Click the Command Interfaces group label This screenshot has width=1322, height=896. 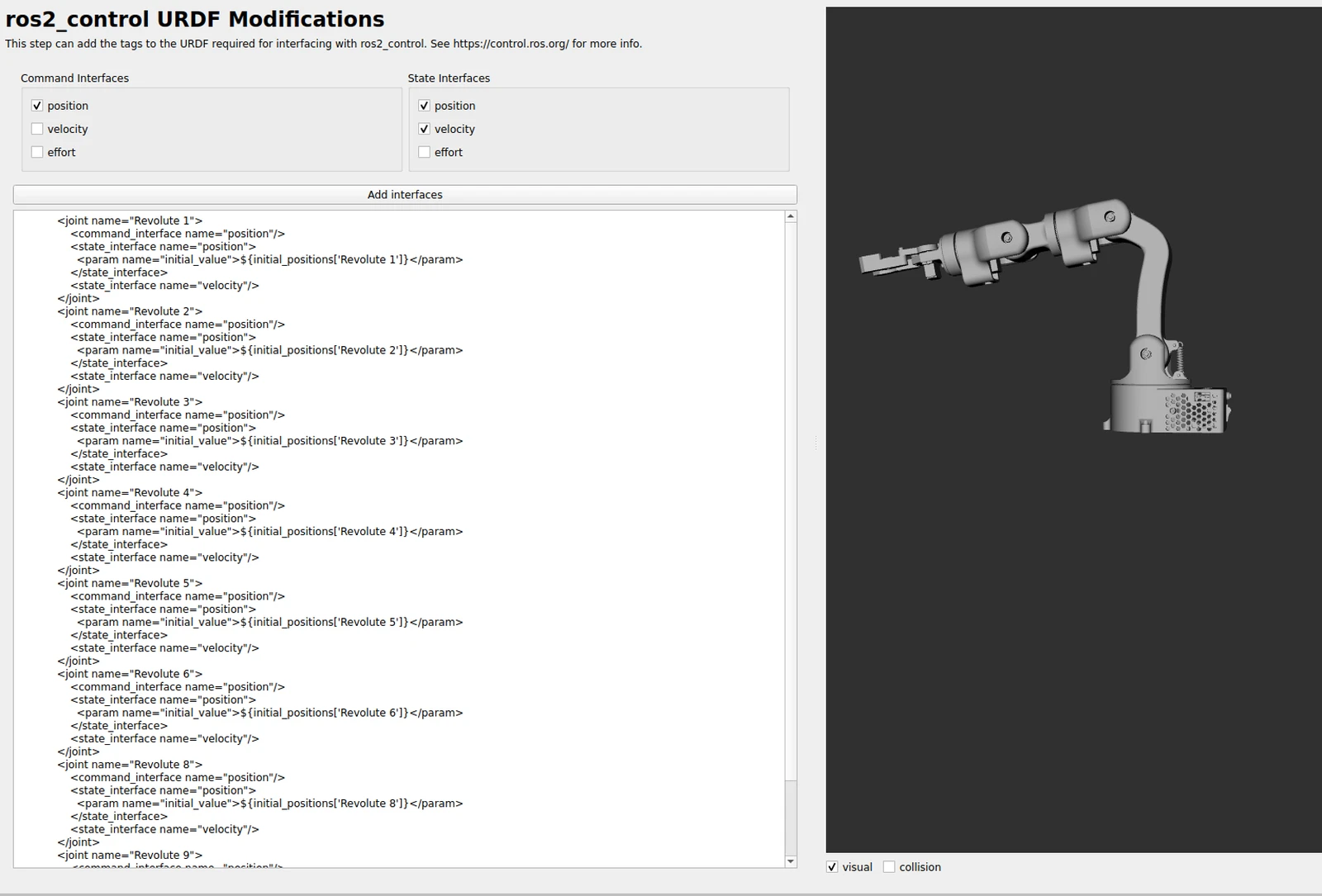click(74, 78)
